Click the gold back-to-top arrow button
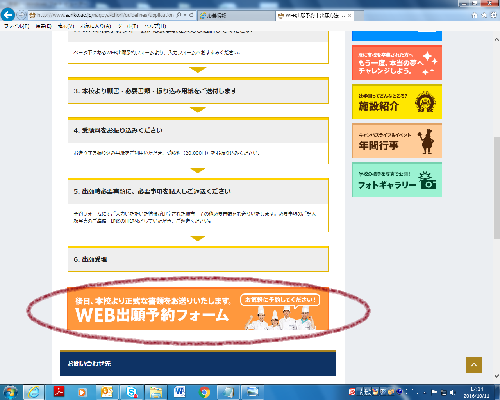 coord(474,365)
